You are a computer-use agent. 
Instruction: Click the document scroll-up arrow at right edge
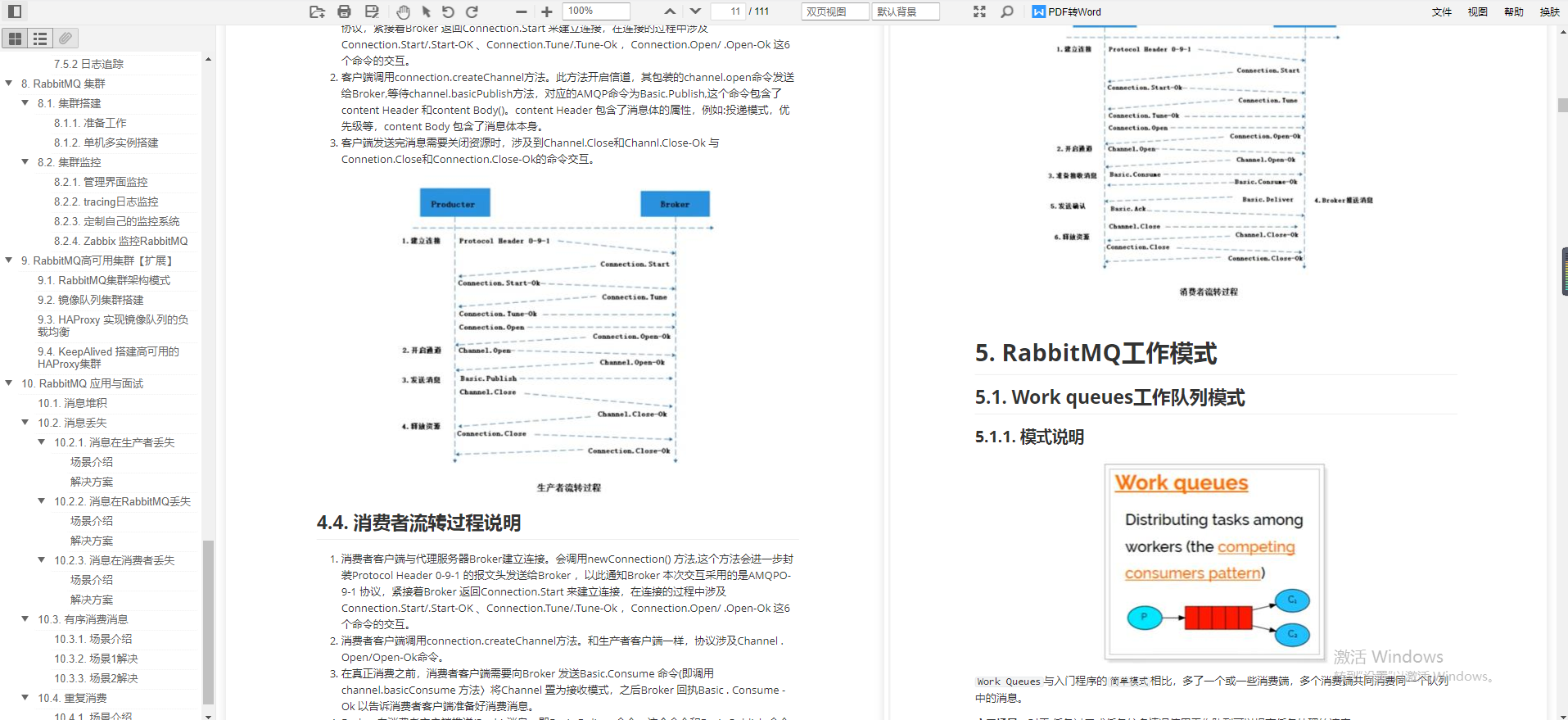click(x=1563, y=32)
